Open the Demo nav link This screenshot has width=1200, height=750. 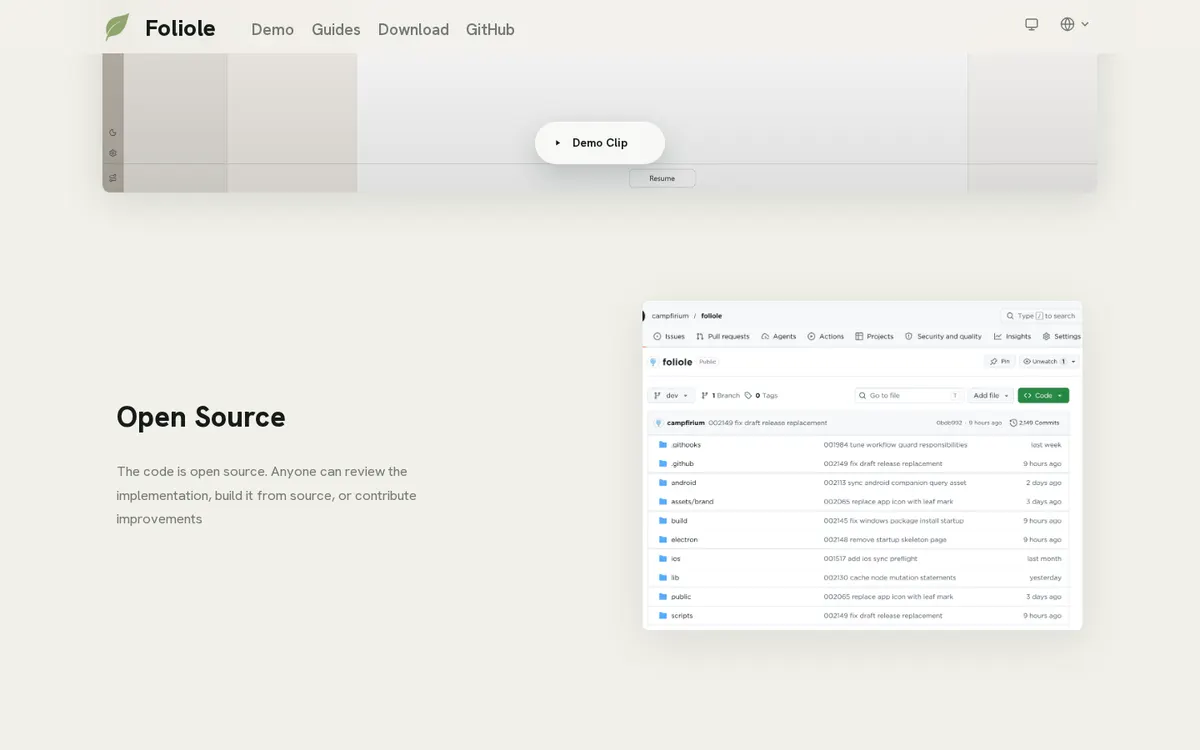pos(272,29)
